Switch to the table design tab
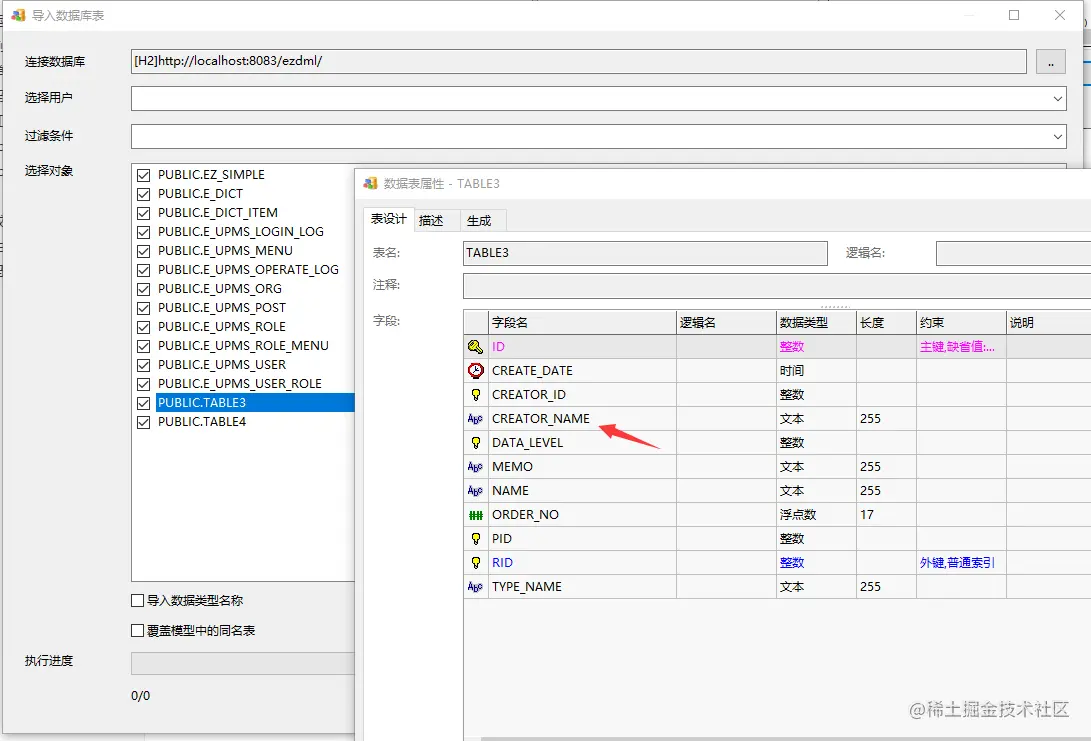 point(388,219)
